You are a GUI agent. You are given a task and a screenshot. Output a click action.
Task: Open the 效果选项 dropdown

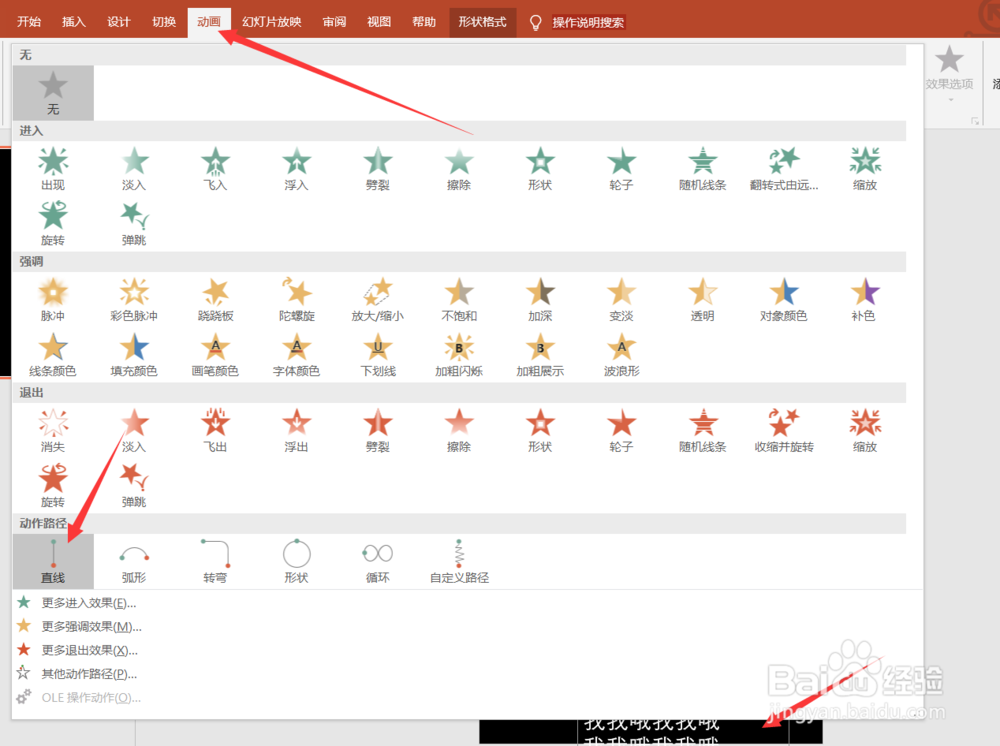949,72
